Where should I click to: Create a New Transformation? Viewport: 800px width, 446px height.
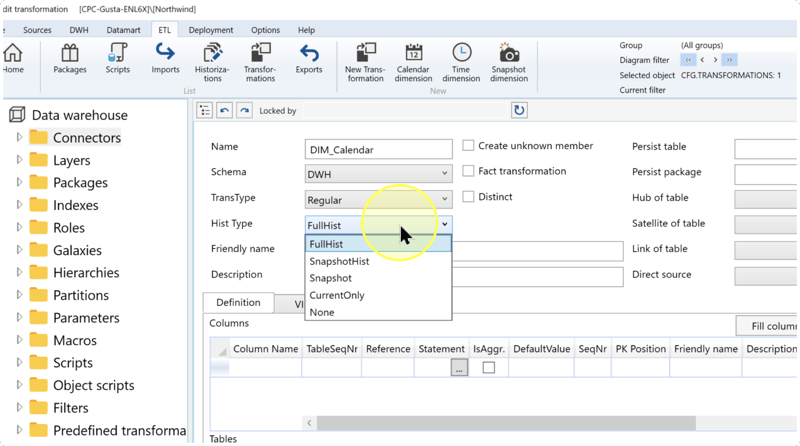(365, 62)
